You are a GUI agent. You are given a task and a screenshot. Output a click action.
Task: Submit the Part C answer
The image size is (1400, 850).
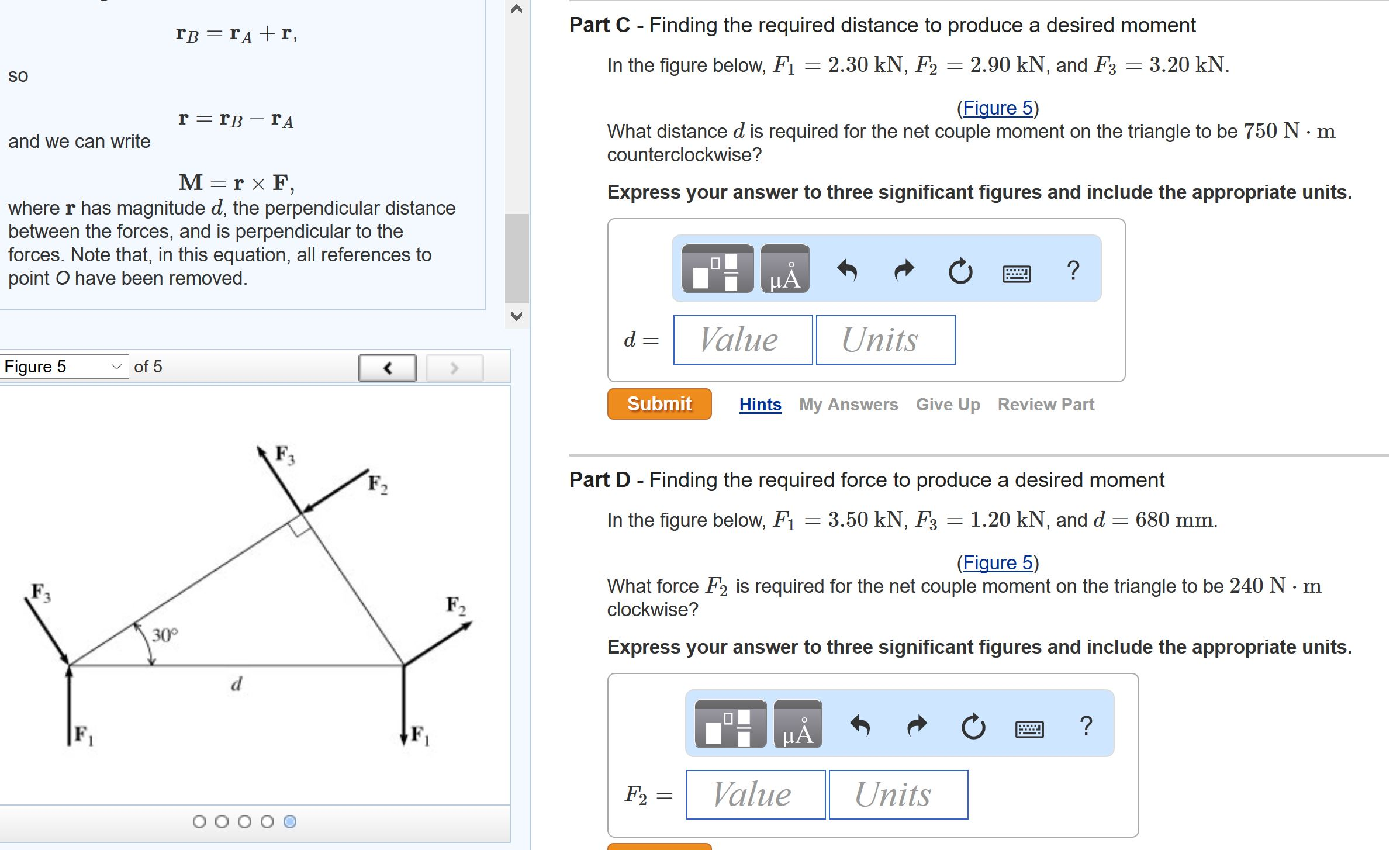click(x=659, y=403)
